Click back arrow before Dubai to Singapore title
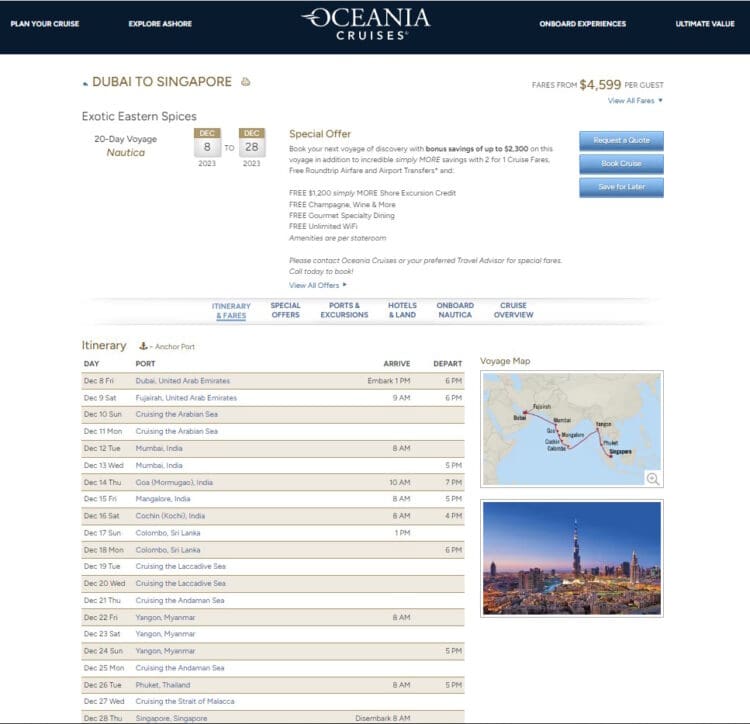750x724 pixels. [85, 84]
